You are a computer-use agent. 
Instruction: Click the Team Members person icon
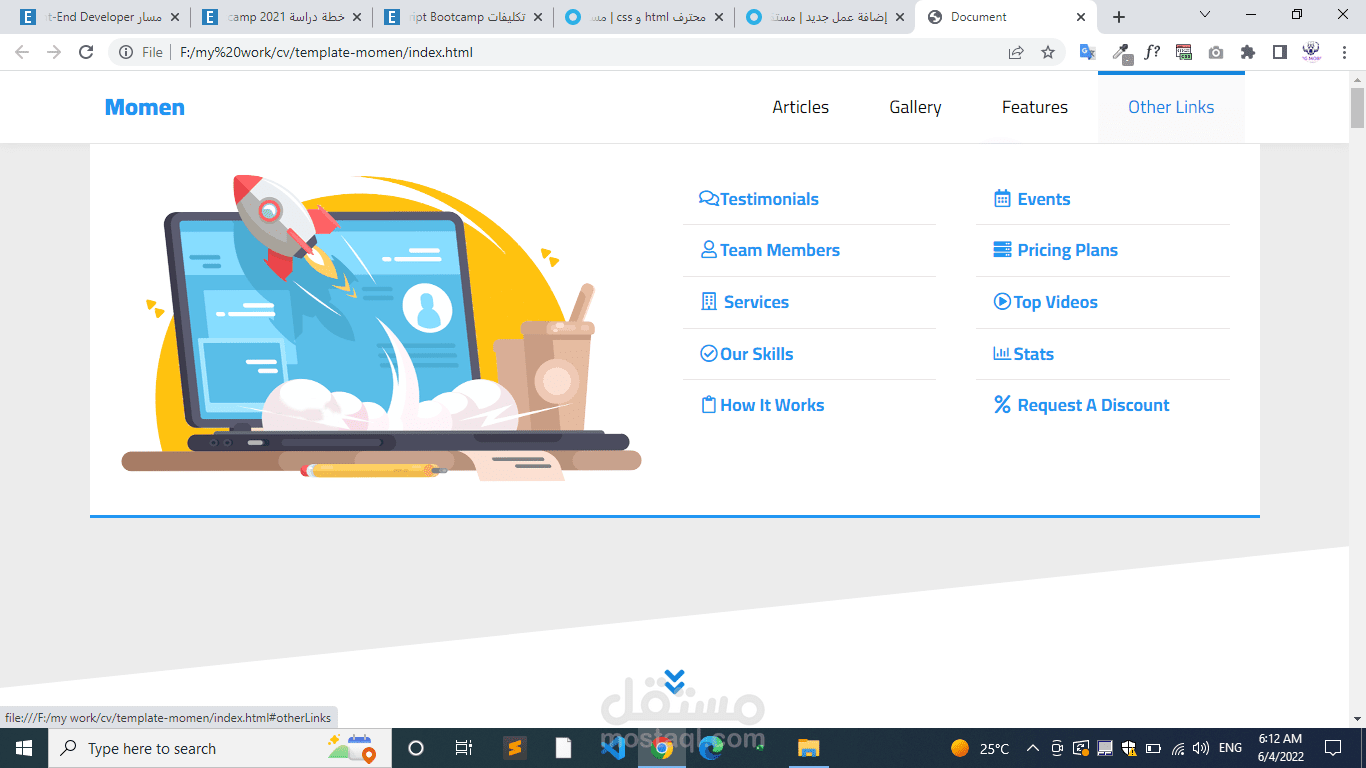(708, 249)
